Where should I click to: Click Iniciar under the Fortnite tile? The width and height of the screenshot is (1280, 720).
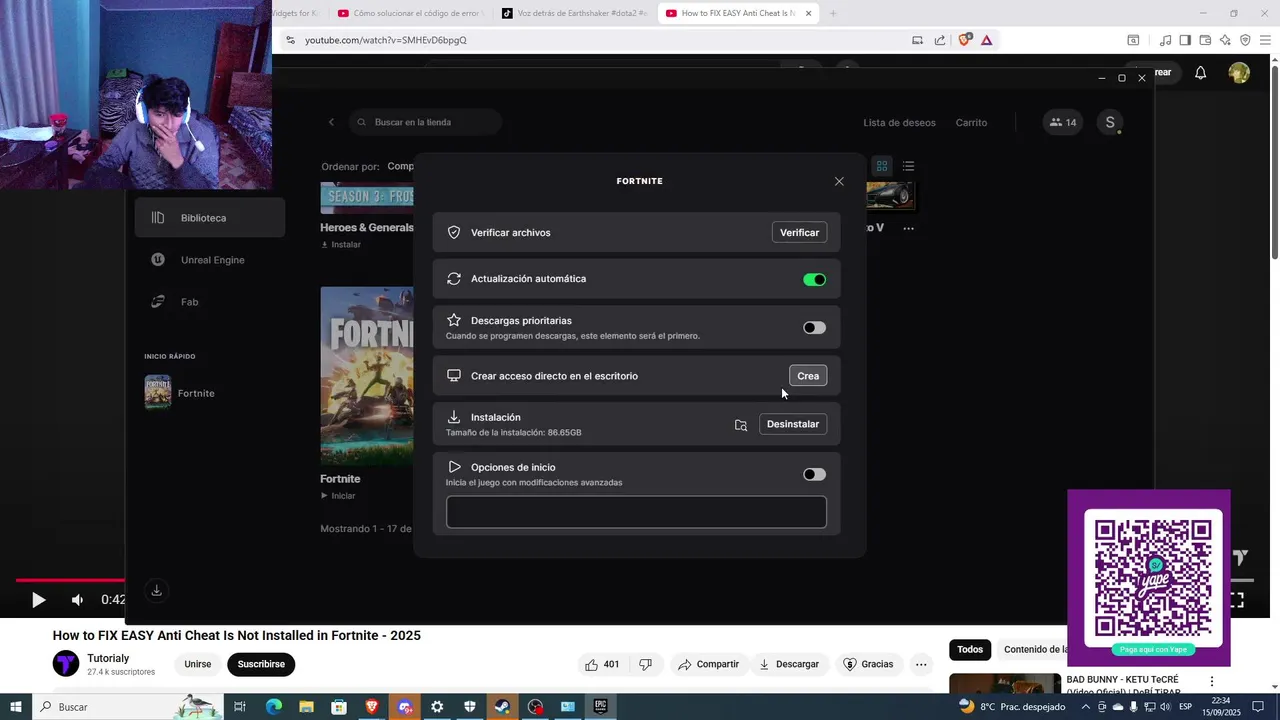point(338,496)
